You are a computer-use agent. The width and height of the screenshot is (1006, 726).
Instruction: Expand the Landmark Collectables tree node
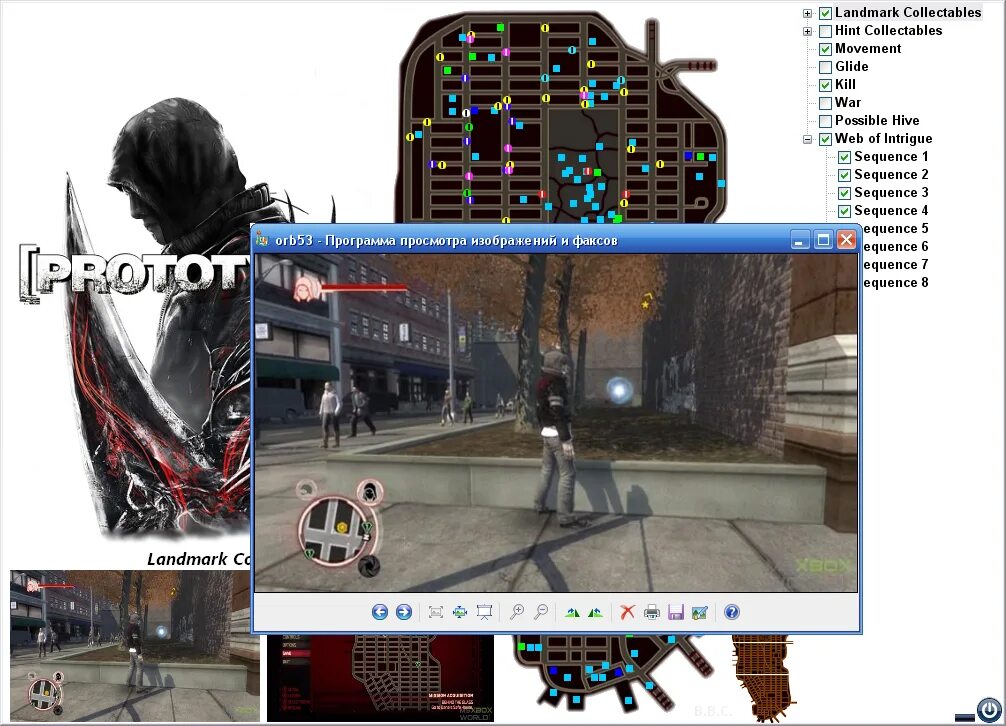[808, 13]
